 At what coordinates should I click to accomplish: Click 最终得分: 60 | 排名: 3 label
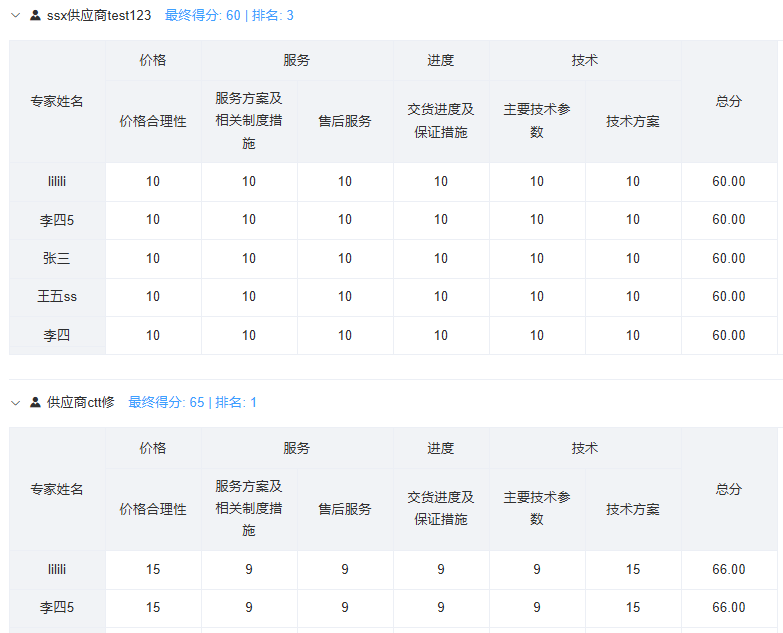pos(229,15)
